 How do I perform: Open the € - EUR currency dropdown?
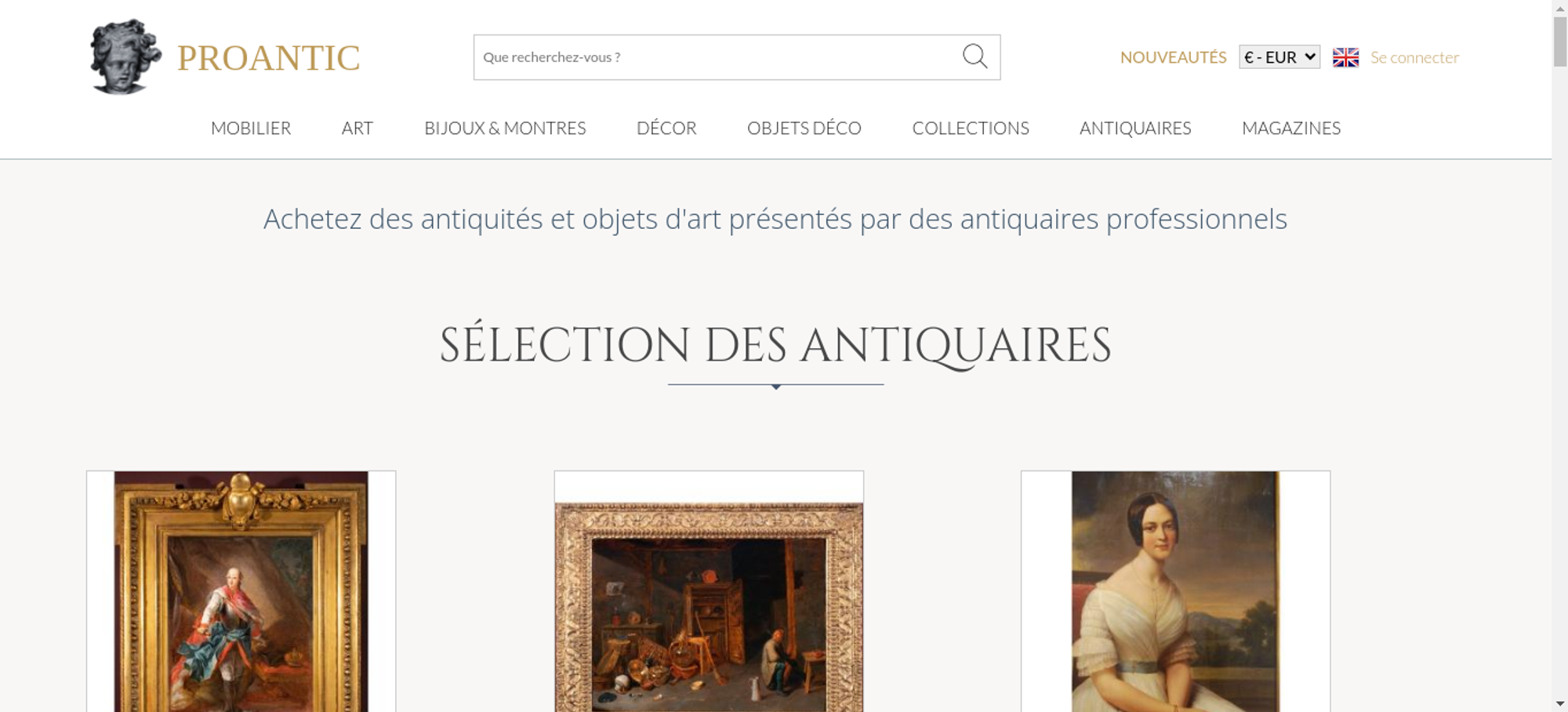(1279, 57)
